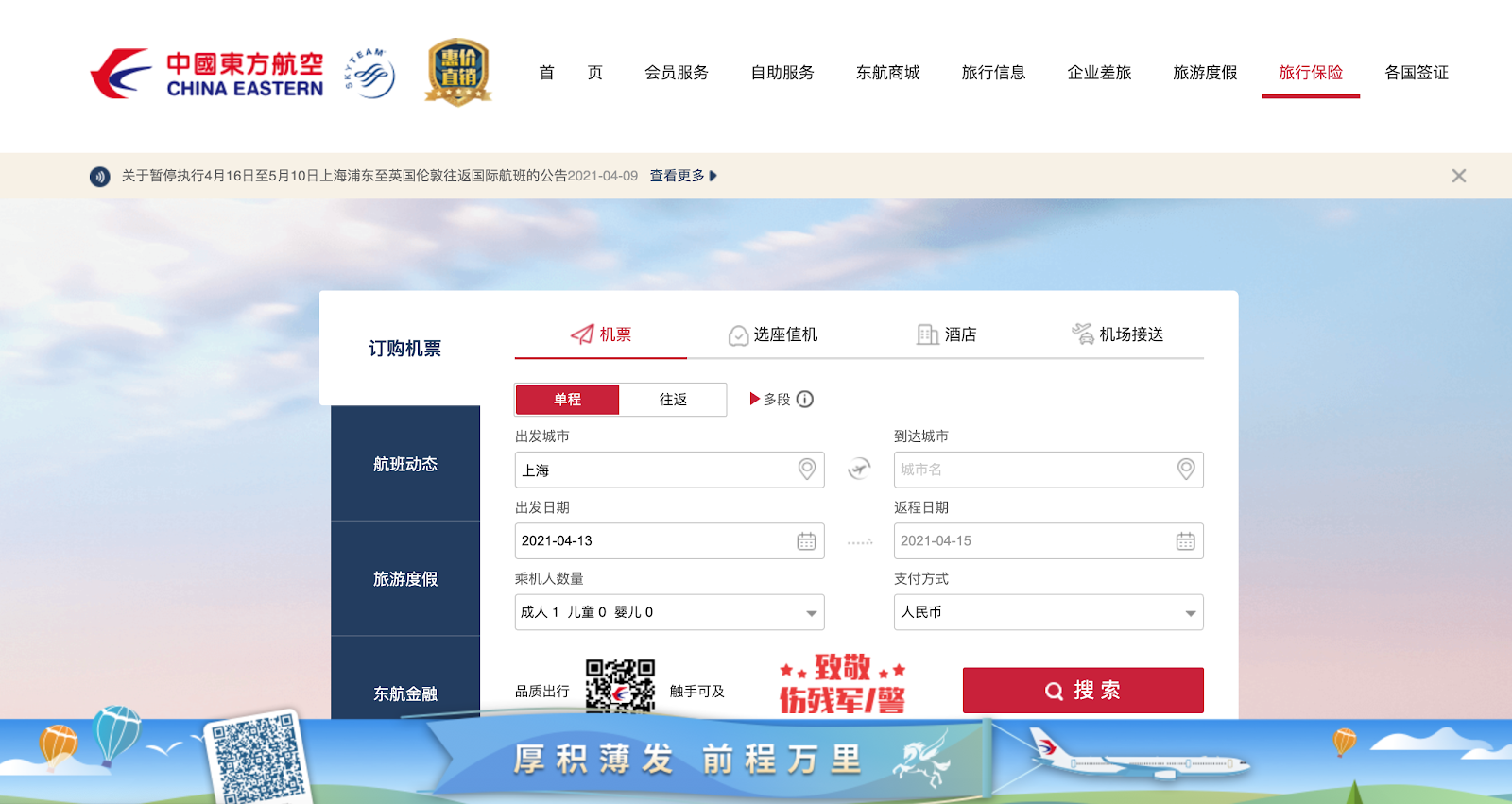
Task: Open calendar icon for departure date
Action: 806,541
